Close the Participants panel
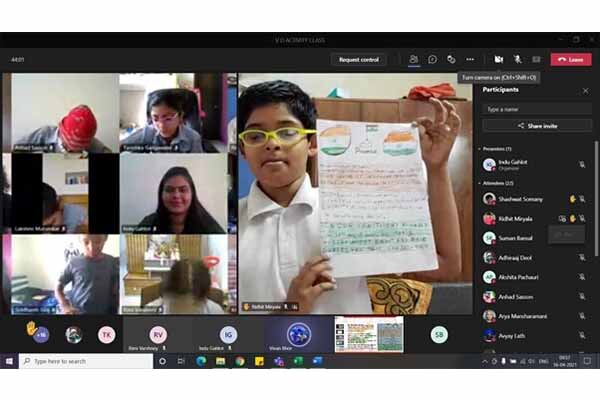600x400 pixels. pyautogui.click(x=585, y=91)
